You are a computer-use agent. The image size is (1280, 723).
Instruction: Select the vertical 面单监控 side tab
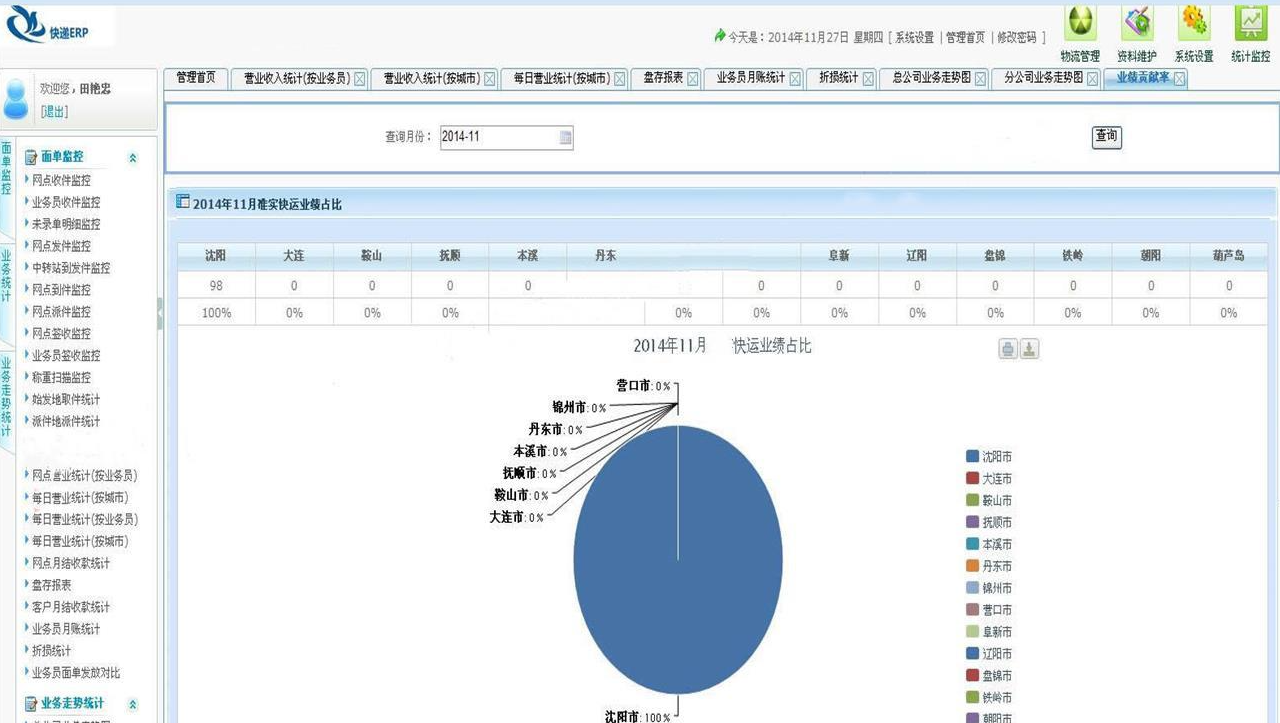pos(6,168)
